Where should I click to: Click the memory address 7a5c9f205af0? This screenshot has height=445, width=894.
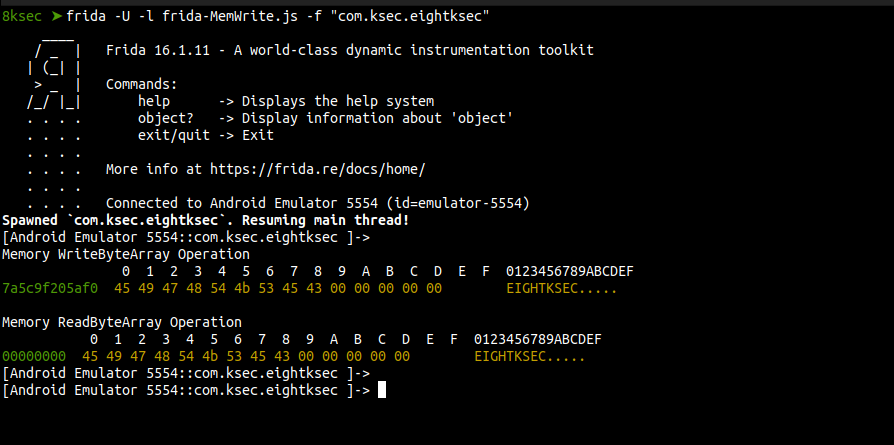coord(50,288)
